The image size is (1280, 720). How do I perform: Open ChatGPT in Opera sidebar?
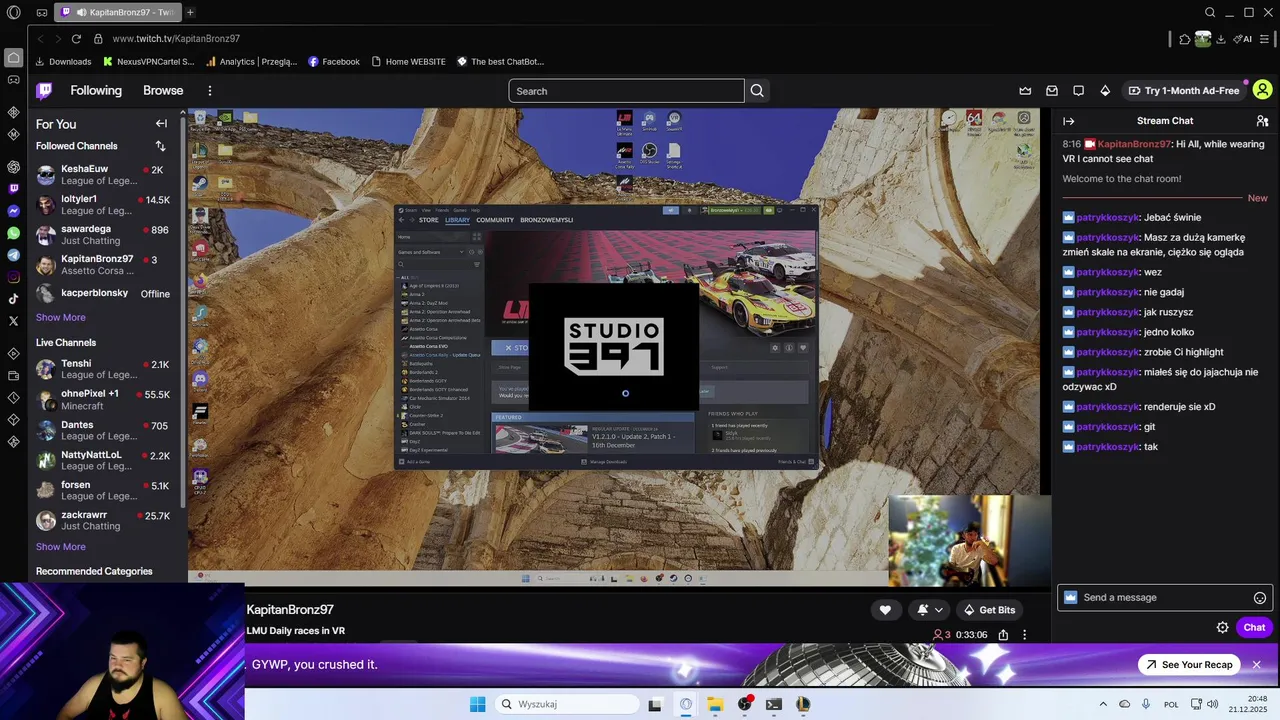[x=14, y=167]
